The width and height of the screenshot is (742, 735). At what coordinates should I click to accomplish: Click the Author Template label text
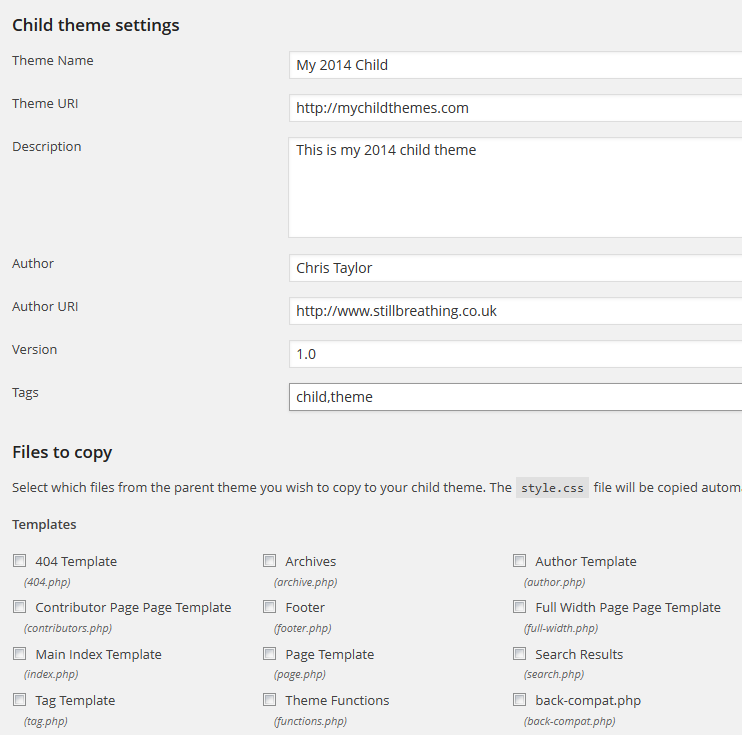(586, 561)
